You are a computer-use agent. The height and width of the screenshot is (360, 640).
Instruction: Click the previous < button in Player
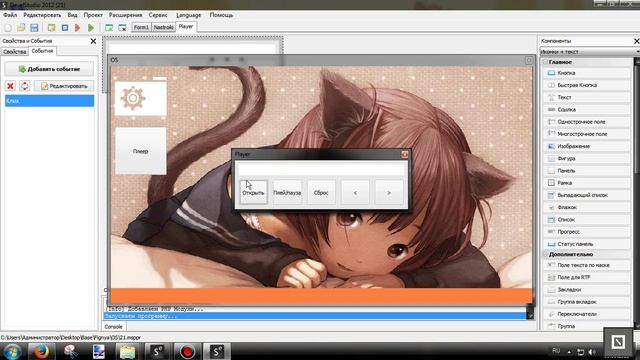tap(355, 192)
